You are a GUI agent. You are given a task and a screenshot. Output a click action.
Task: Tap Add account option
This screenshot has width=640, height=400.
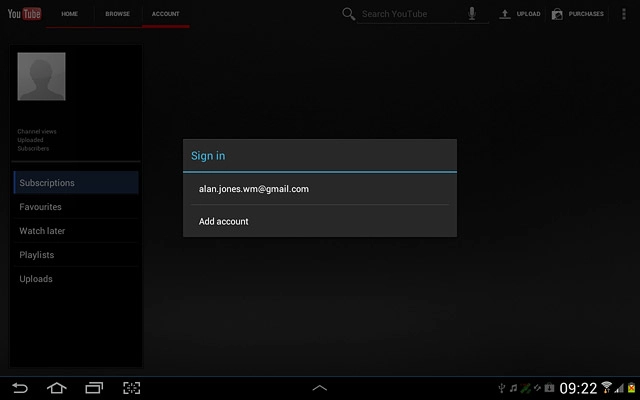(x=319, y=221)
